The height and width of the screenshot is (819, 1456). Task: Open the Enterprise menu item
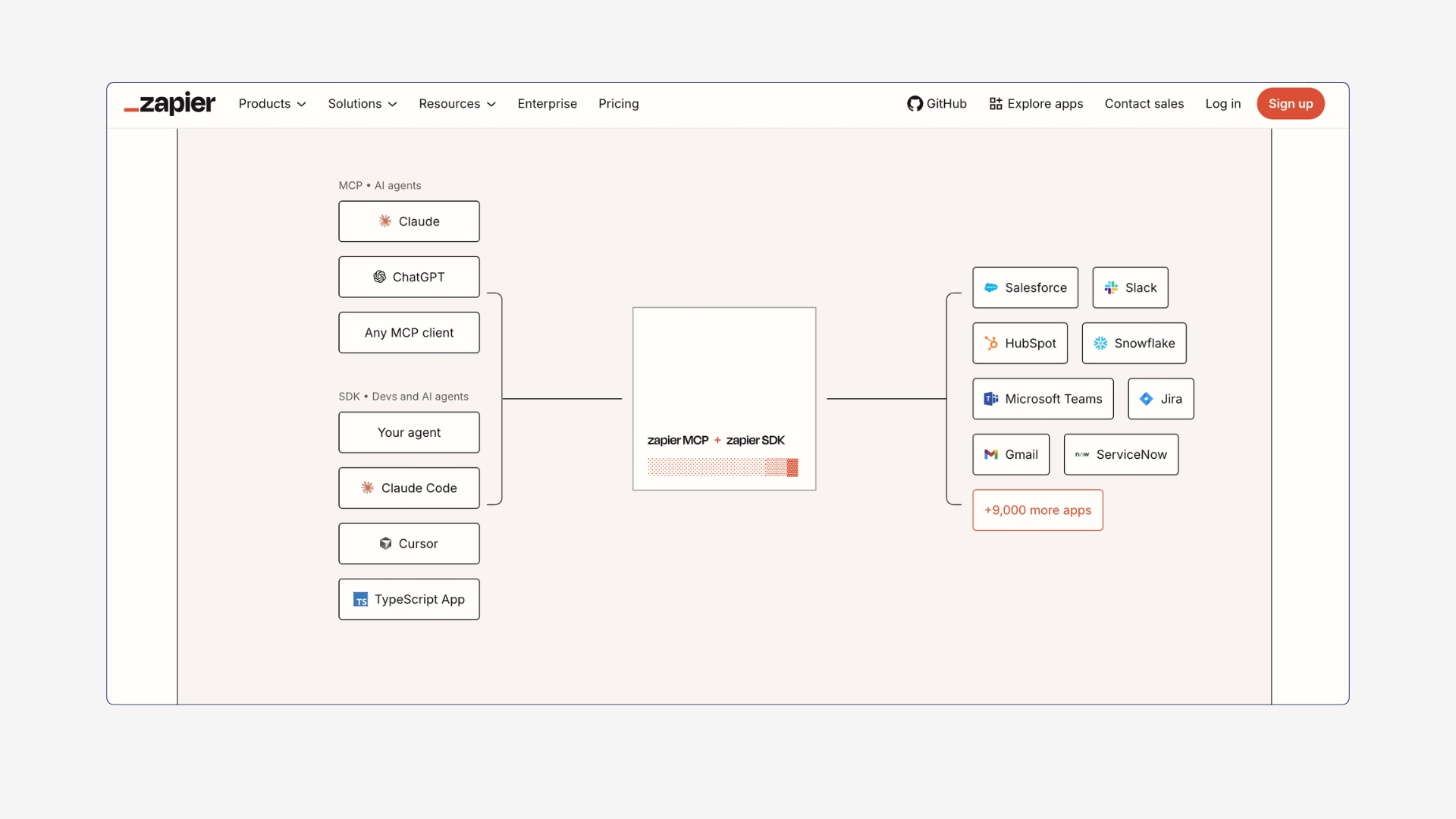548,104
